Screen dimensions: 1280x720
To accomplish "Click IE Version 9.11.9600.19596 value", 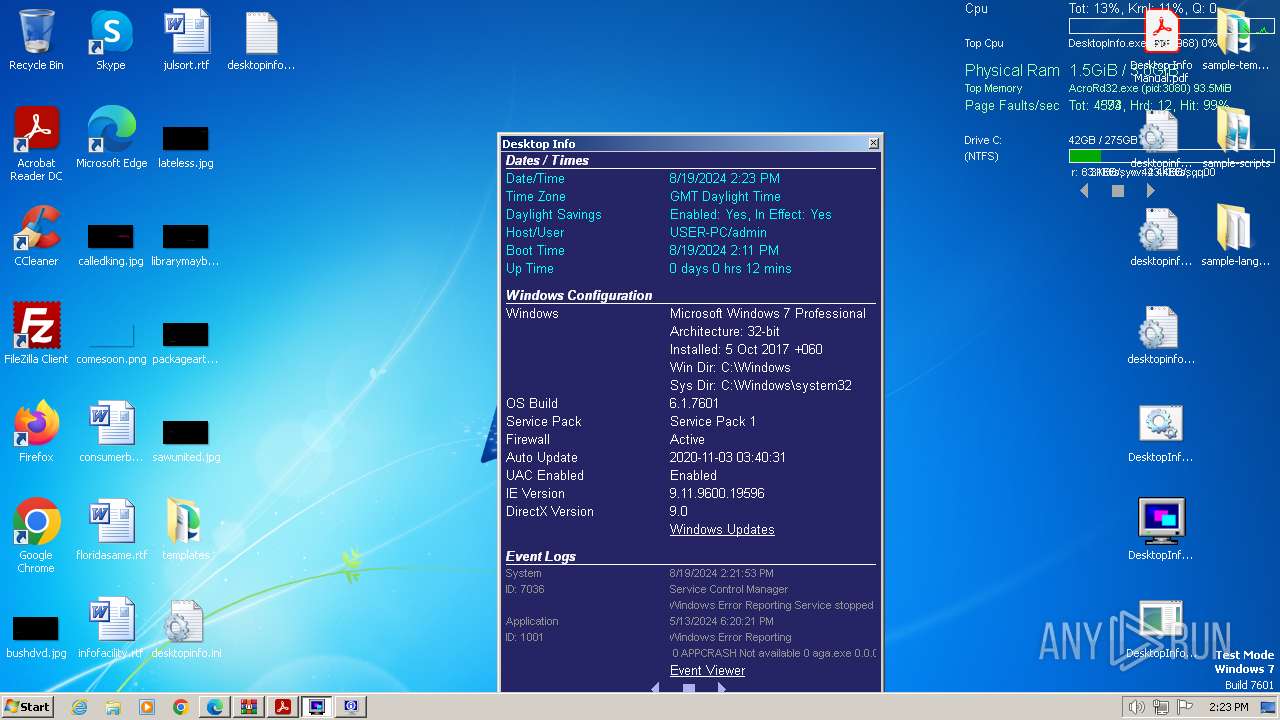I will [x=717, y=493].
